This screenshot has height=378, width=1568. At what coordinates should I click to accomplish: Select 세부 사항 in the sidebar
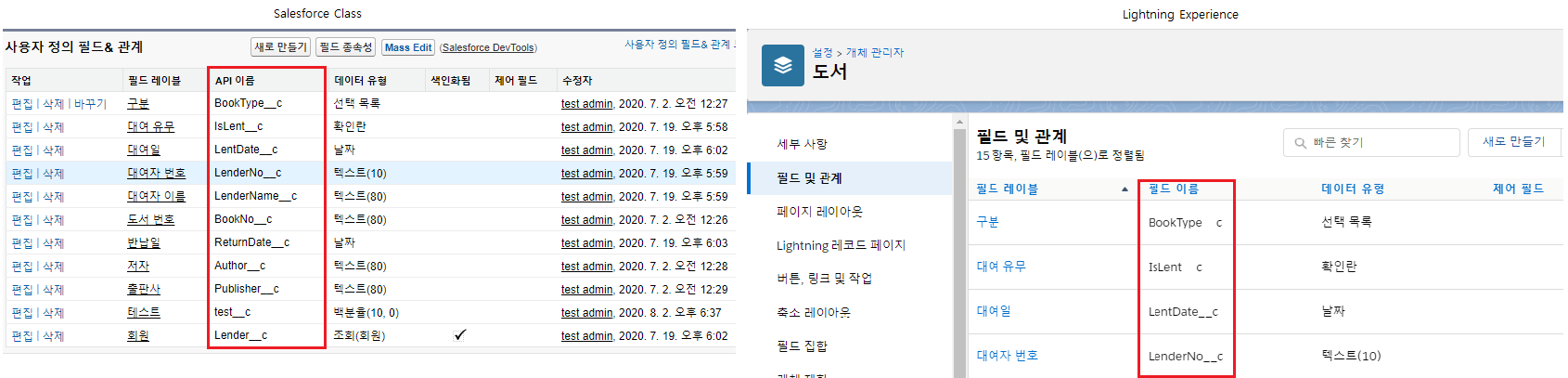point(803,144)
